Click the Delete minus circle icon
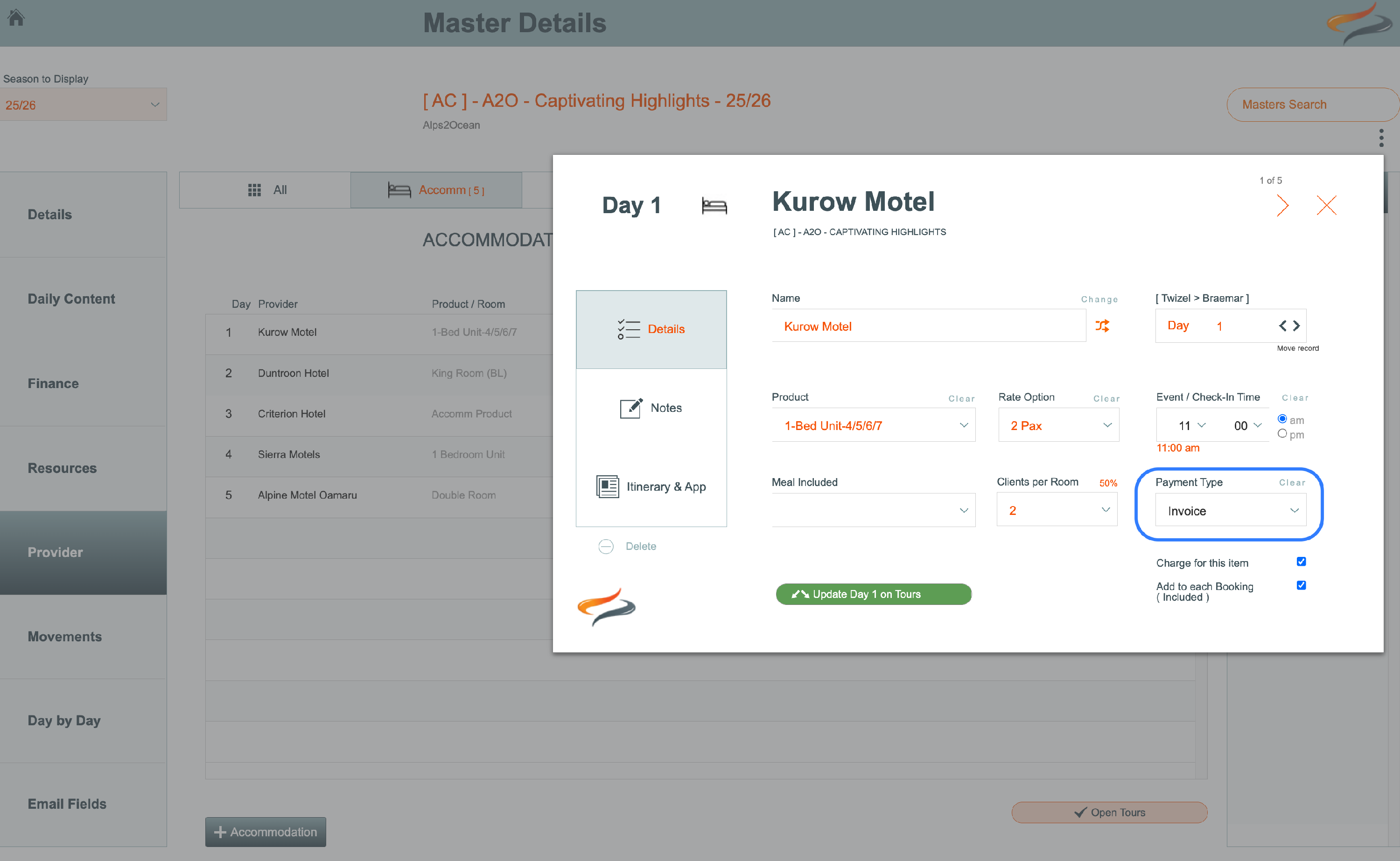Image resolution: width=1400 pixels, height=861 pixels. [x=605, y=547]
